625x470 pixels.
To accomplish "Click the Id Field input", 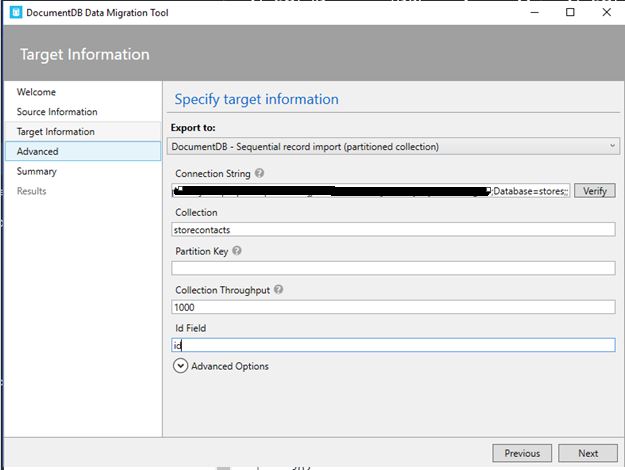I will point(393,345).
